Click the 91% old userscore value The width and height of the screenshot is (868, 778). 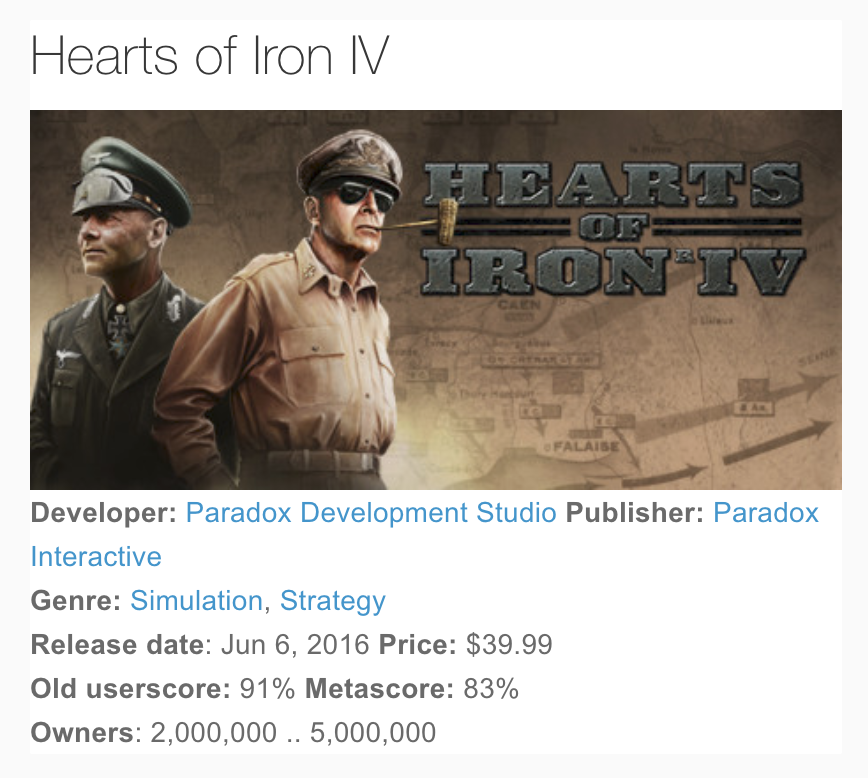coord(268,689)
